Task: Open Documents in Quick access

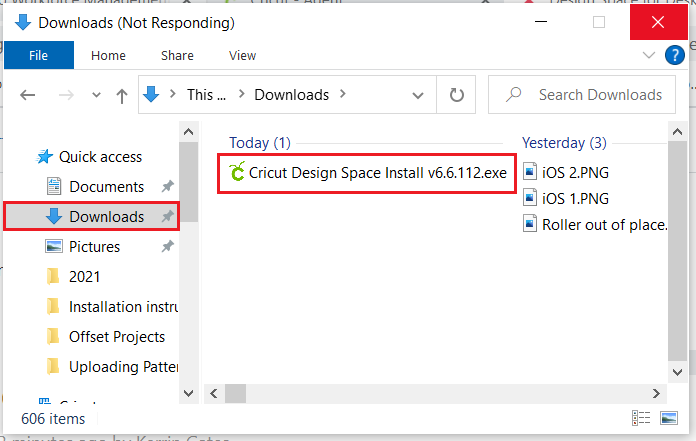Action: click(x=107, y=187)
